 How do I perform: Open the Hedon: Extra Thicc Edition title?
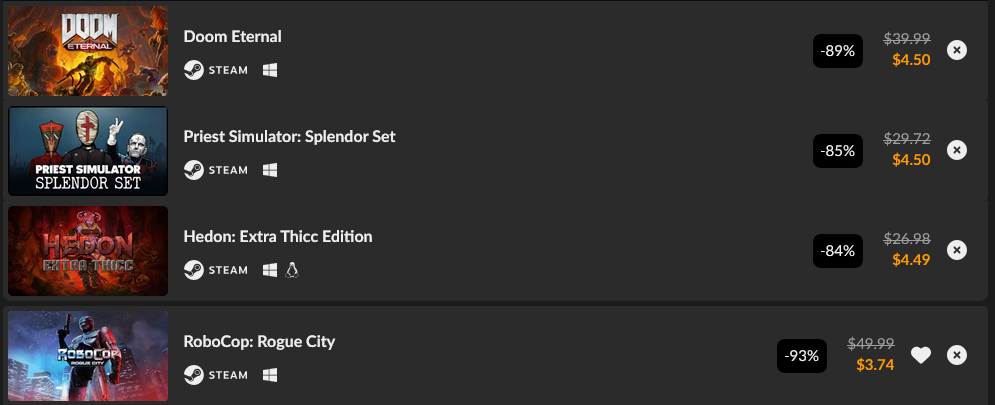[278, 237]
